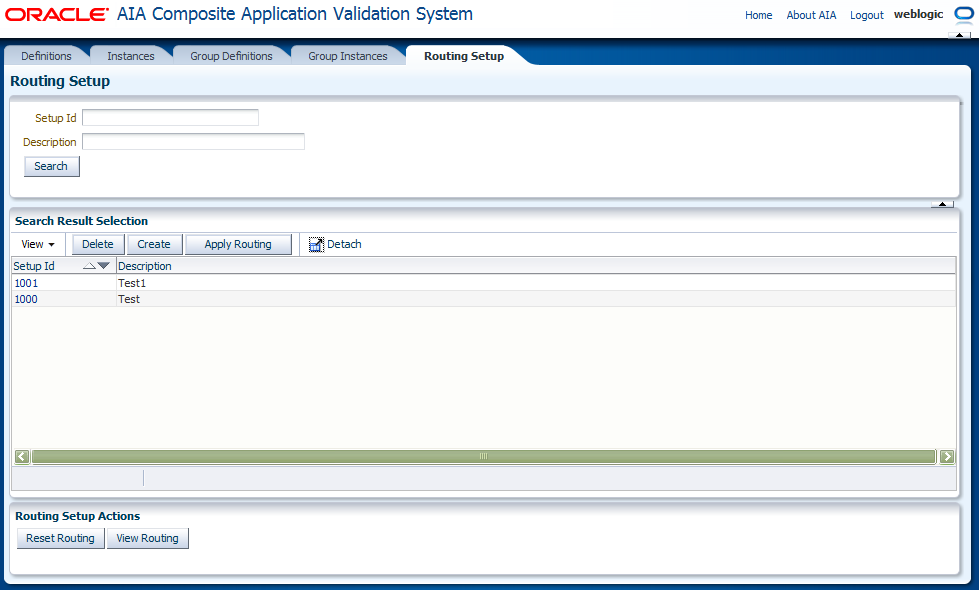Open the Group Instances tab
This screenshot has height=590, width=979.
(x=348, y=56)
